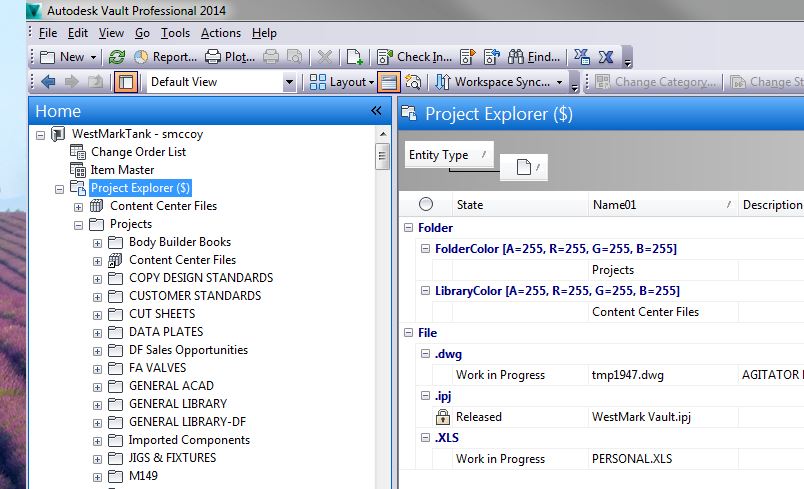This screenshot has height=489, width=804.
Task: Collapse the Folder group in grid
Action: (409, 228)
